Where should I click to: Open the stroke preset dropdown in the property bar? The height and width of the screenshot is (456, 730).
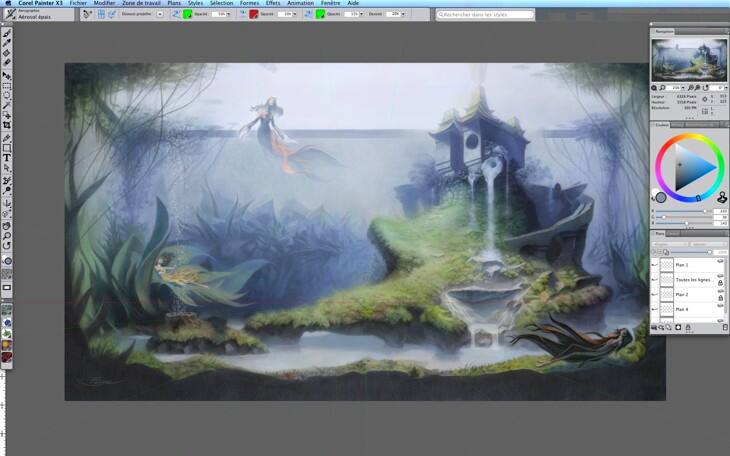tap(160, 15)
